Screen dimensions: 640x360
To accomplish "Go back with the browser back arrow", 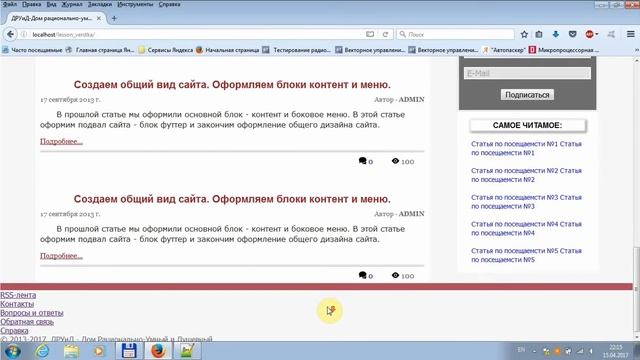I will point(11,34).
